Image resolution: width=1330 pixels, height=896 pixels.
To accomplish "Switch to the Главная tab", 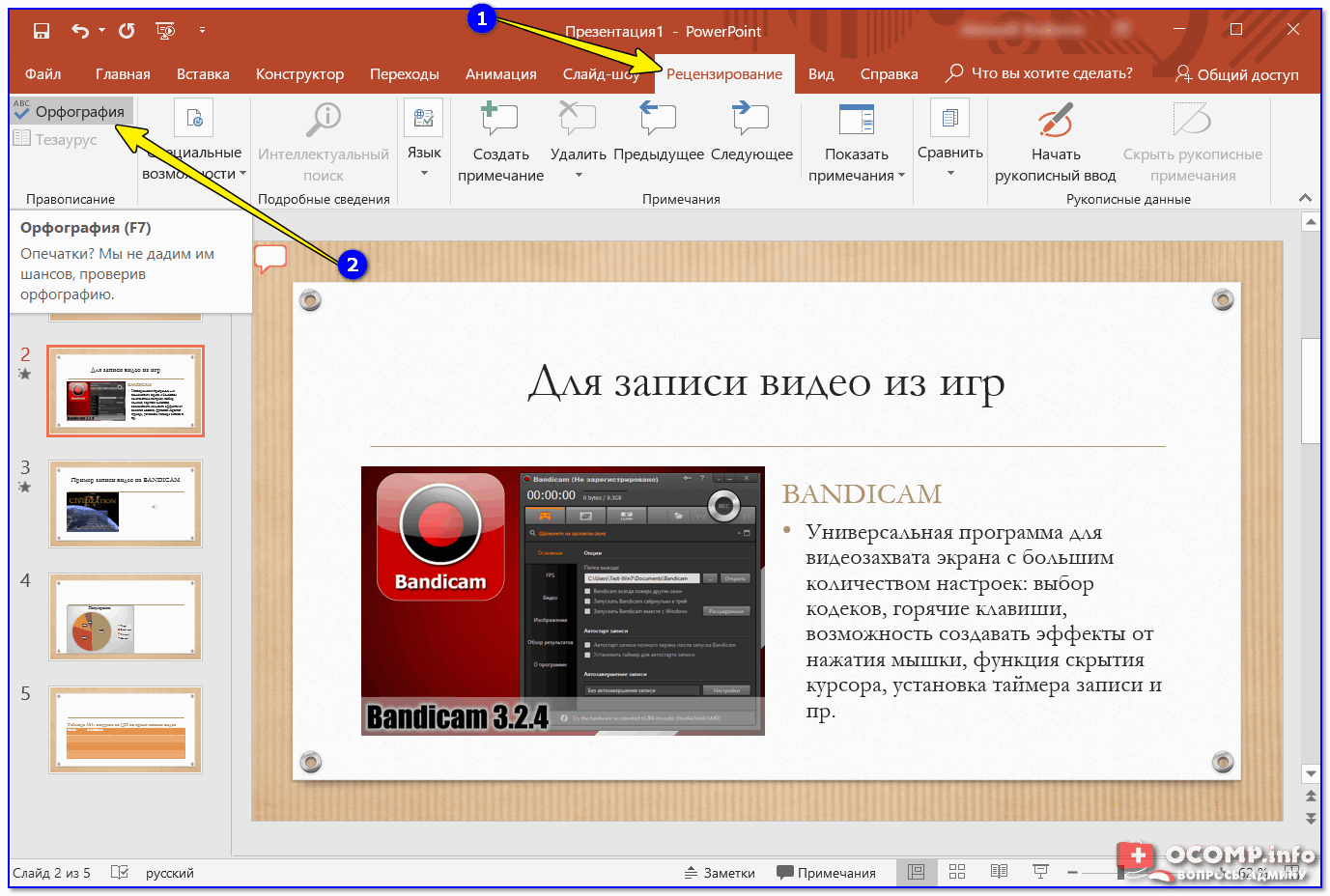I will (x=123, y=74).
